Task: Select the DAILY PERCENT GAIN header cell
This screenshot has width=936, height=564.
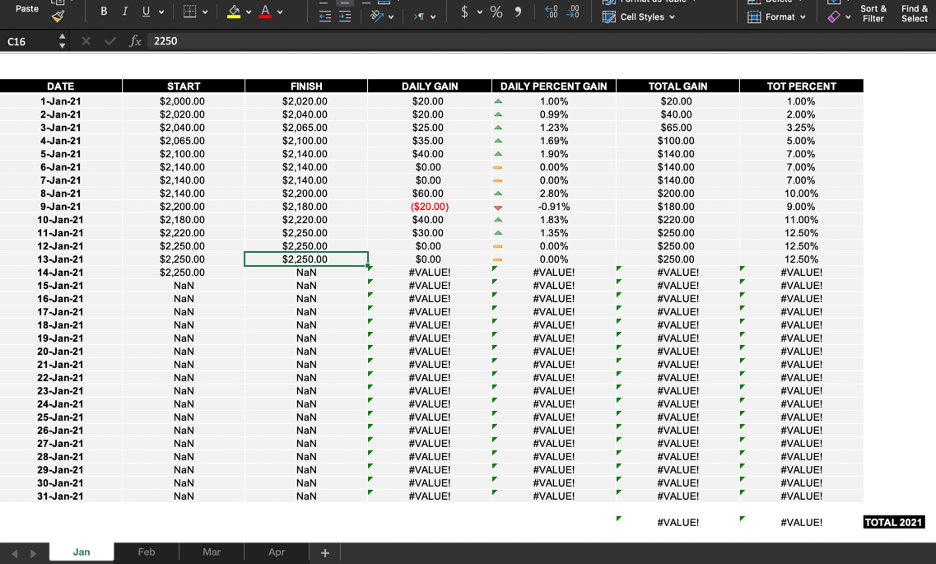Action: pos(553,86)
